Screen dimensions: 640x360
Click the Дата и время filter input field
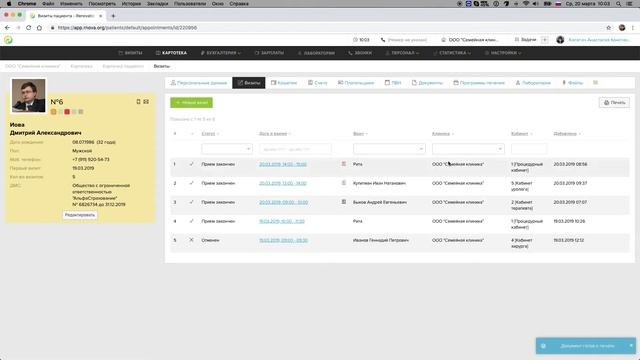(x=295, y=149)
